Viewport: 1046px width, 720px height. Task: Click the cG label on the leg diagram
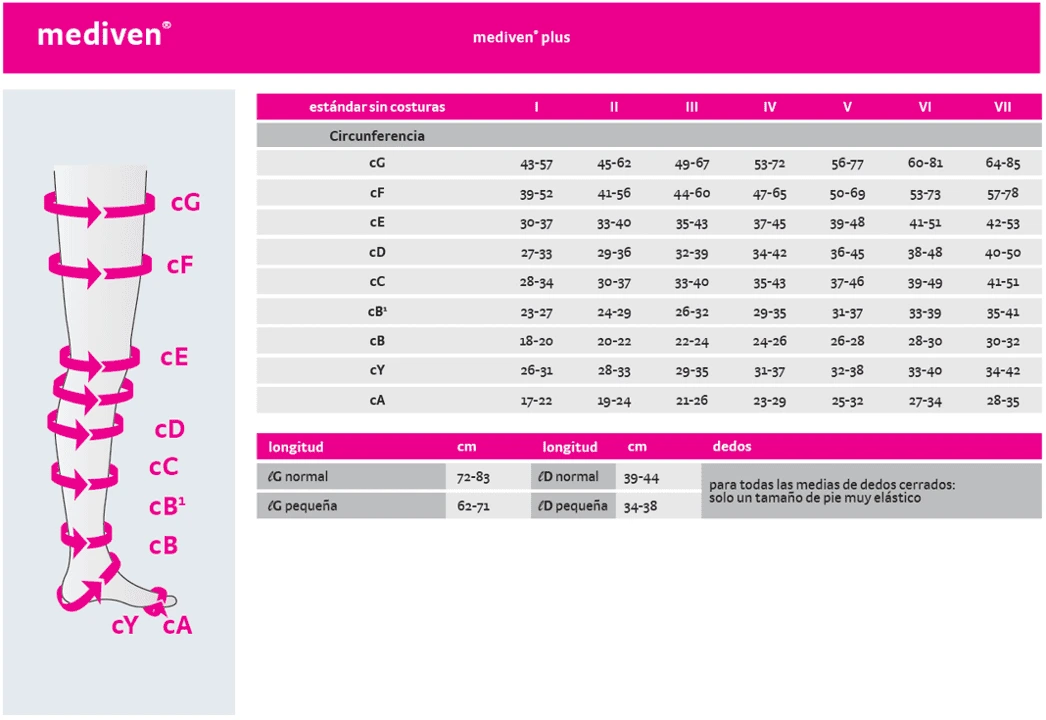185,202
